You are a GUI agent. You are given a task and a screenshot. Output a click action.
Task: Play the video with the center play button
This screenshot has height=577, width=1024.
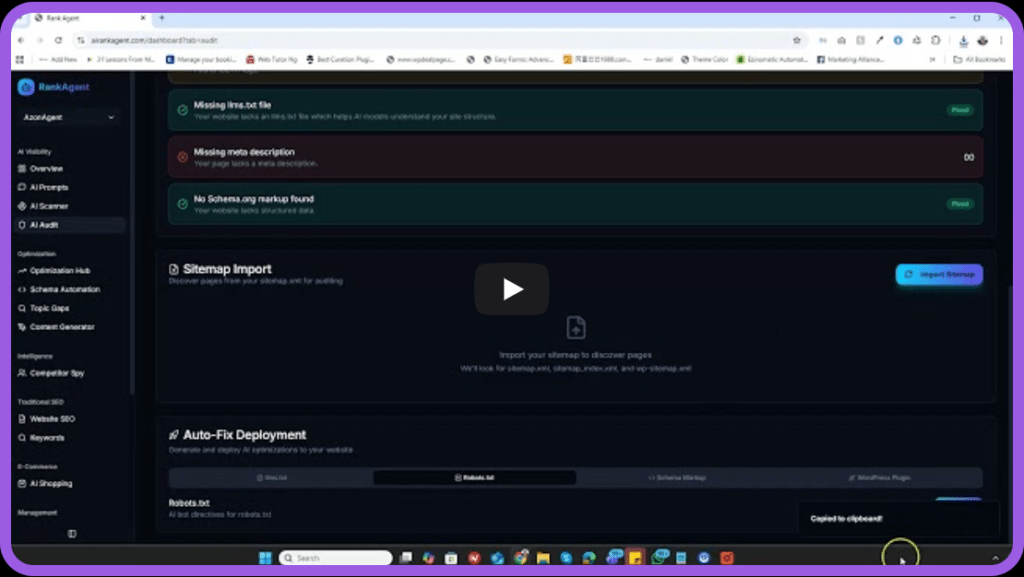coord(511,289)
